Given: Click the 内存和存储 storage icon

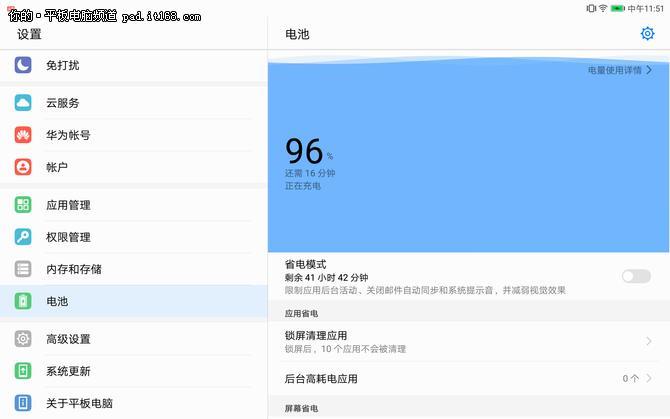Looking at the screenshot, I should (x=23, y=269).
